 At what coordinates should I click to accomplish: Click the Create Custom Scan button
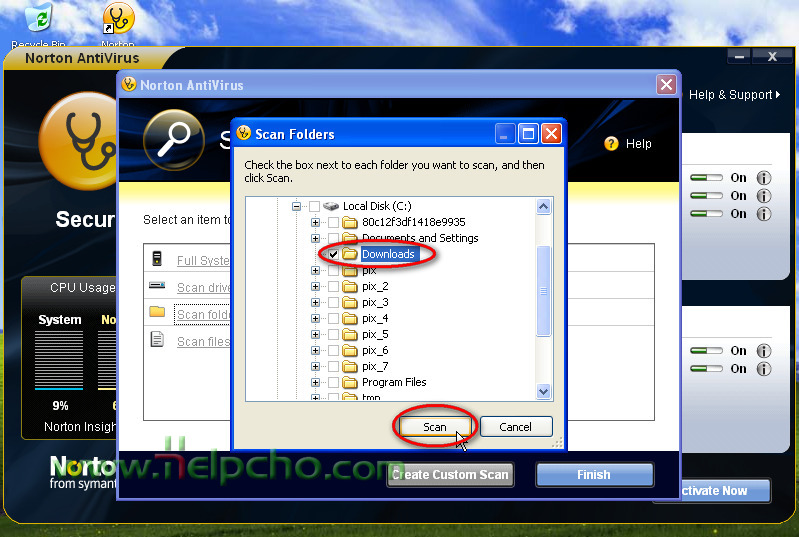(x=450, y=475)
